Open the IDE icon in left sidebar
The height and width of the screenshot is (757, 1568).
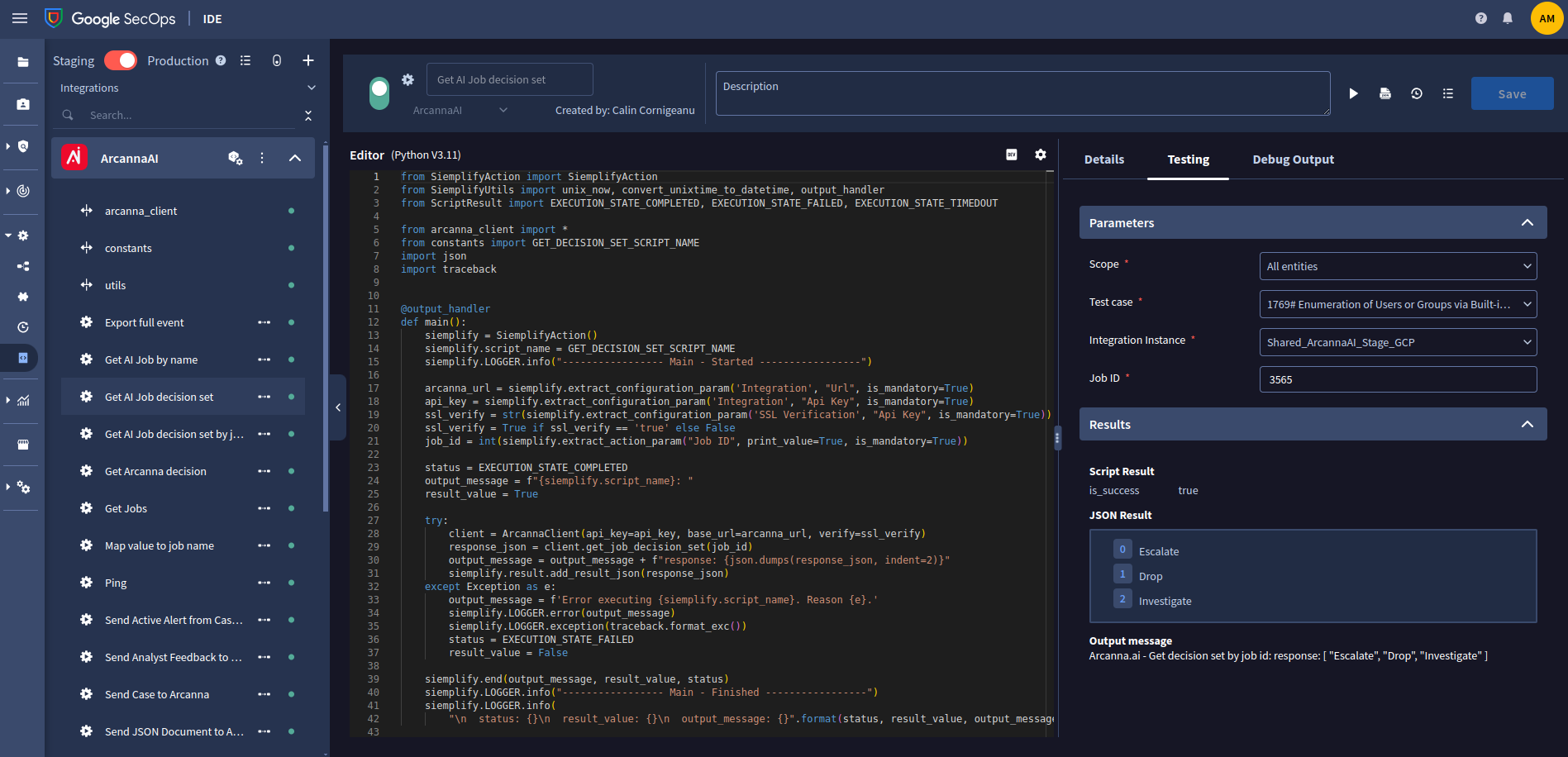[23, 358]
